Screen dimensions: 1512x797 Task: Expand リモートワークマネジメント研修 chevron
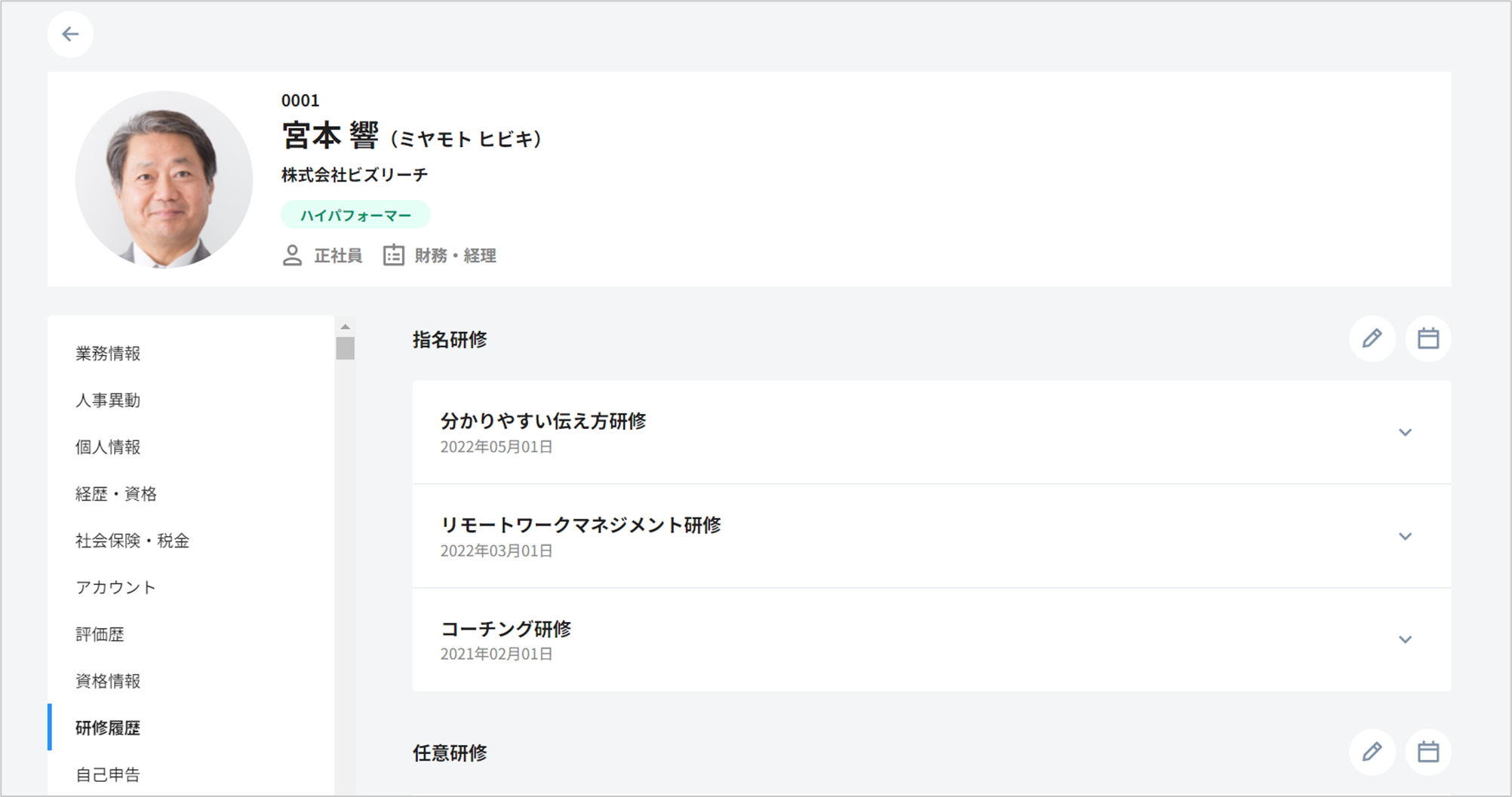coord(1405,536)
